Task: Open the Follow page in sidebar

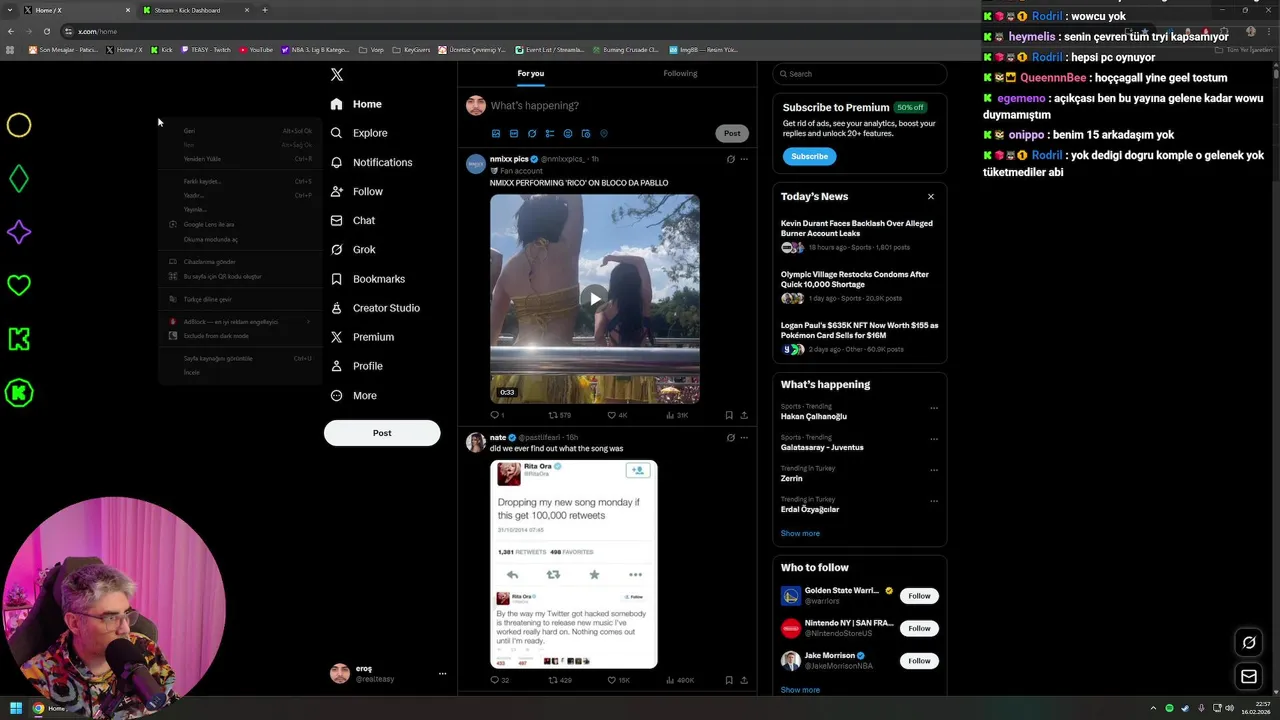Action: tap(356, 191)
